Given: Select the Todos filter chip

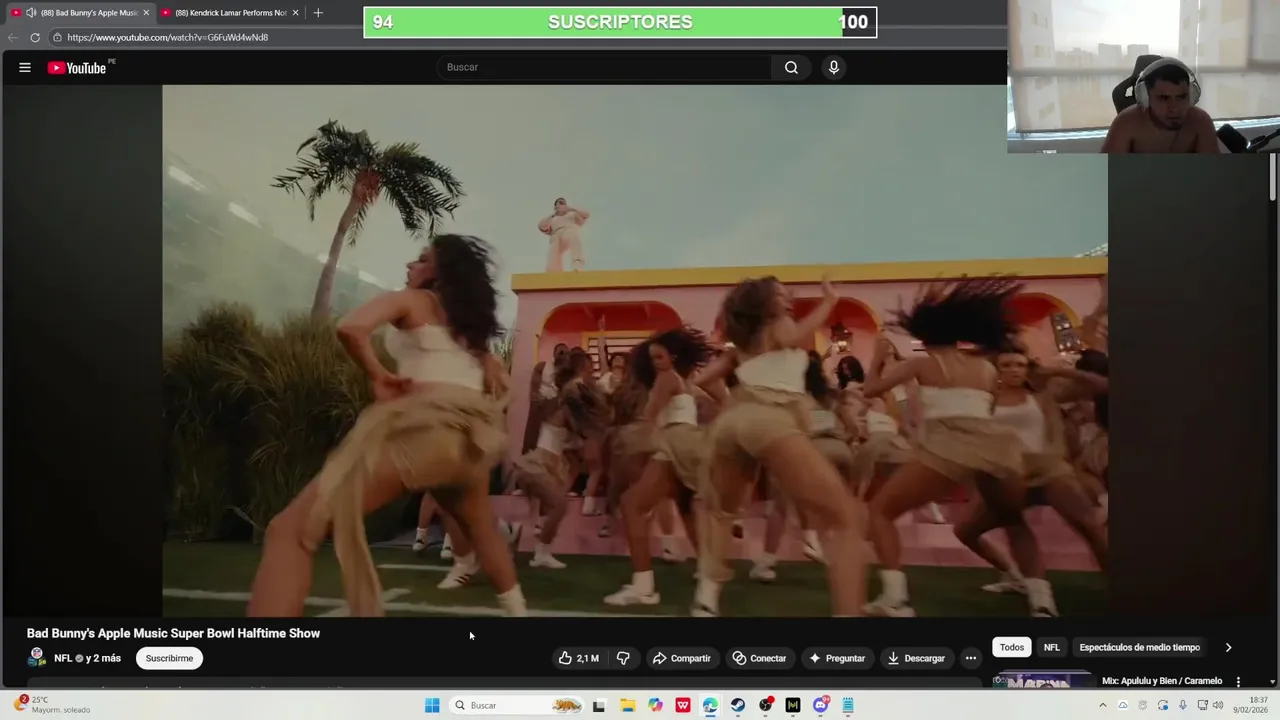Looking at the screenshot, I should [x=1012, y=647].
